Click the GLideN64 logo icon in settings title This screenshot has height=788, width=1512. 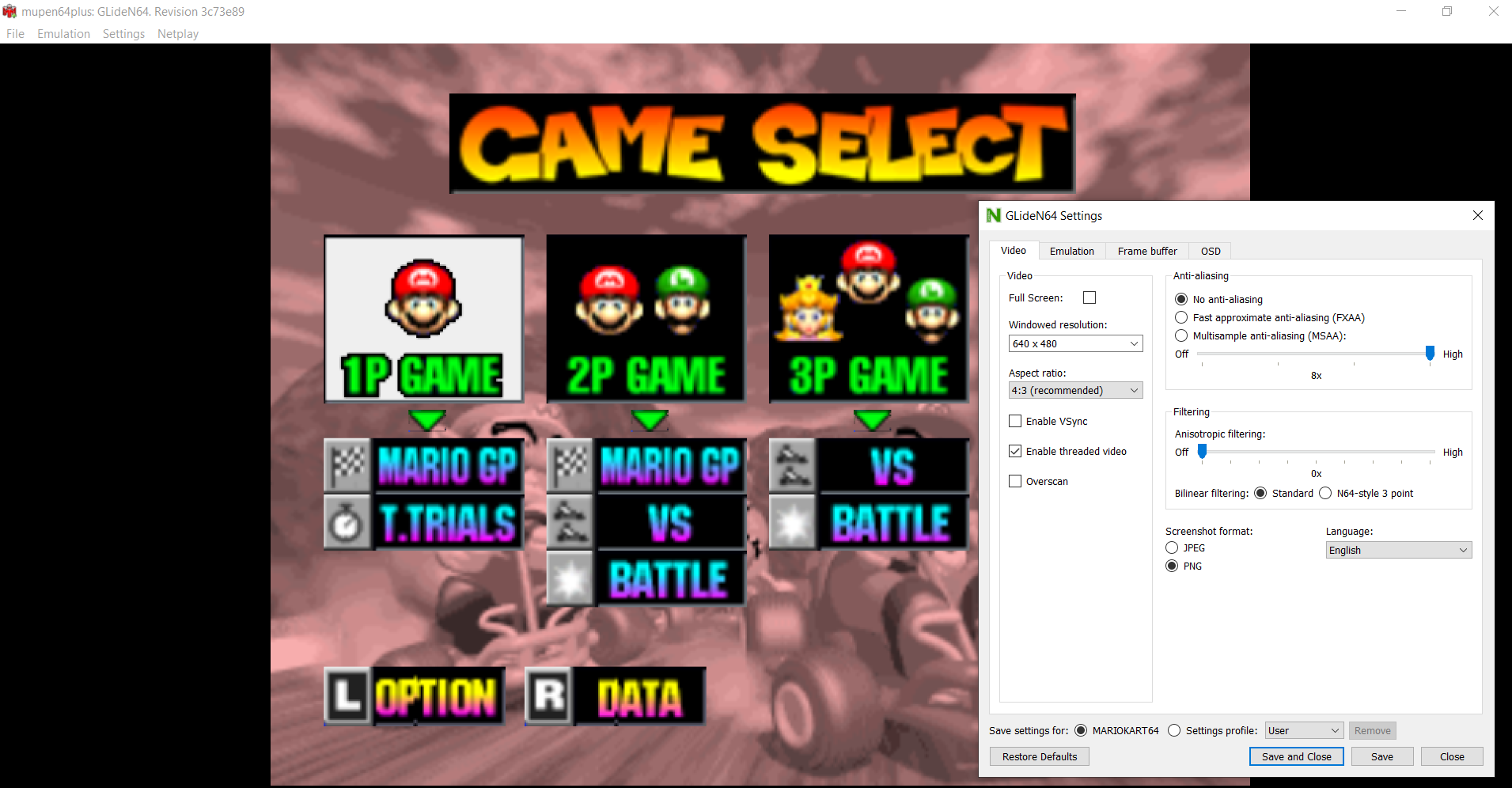pyautogui.click(x=994, y=215)
